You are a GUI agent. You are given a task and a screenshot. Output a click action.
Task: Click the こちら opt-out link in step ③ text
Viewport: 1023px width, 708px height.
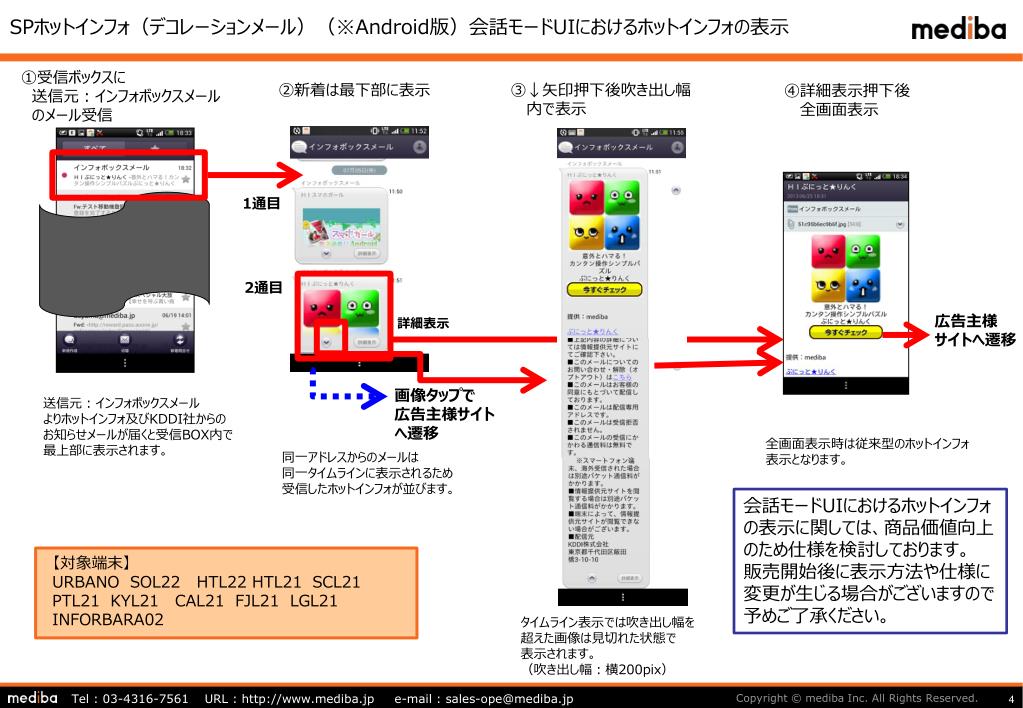[x=622, y=377]
